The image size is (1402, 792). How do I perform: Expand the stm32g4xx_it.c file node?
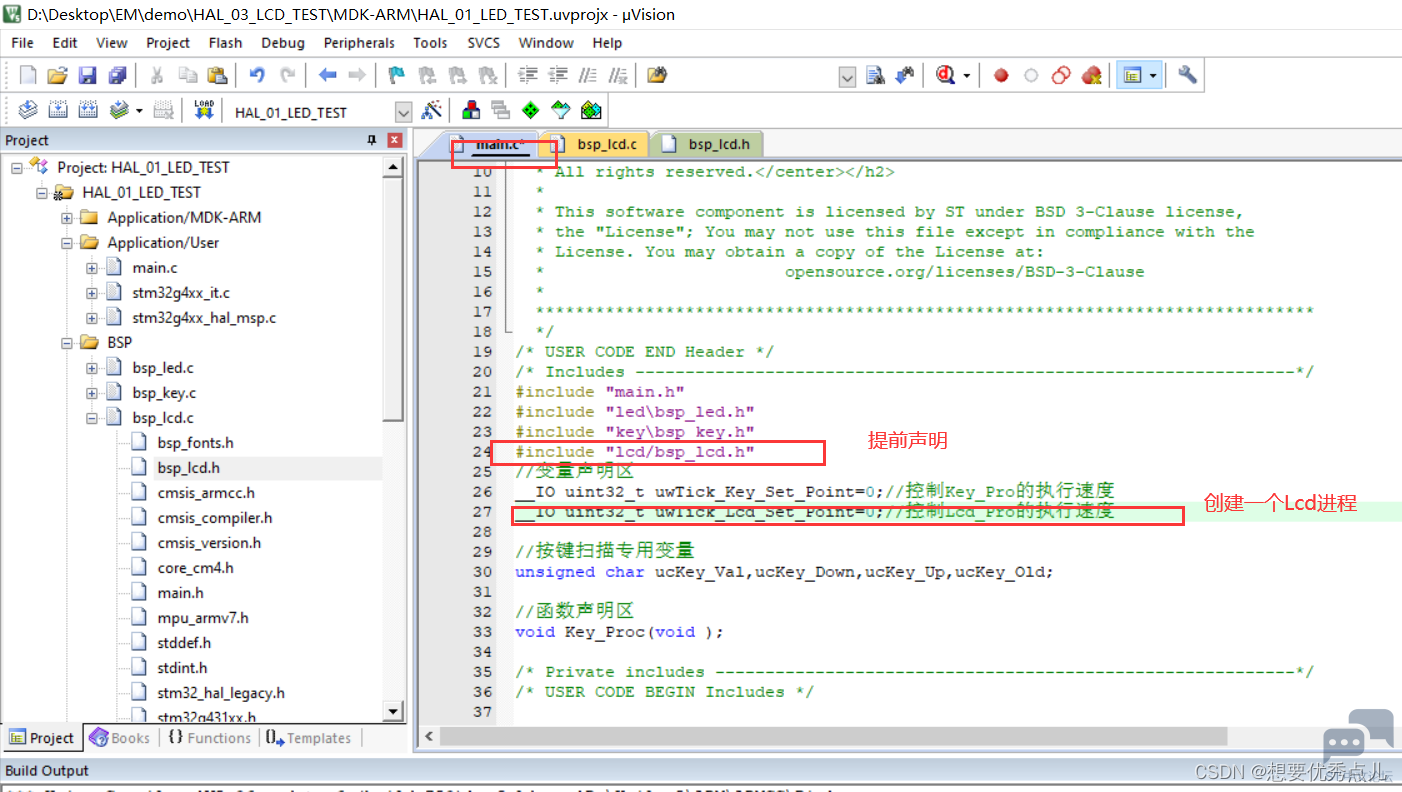pos(91,292)
